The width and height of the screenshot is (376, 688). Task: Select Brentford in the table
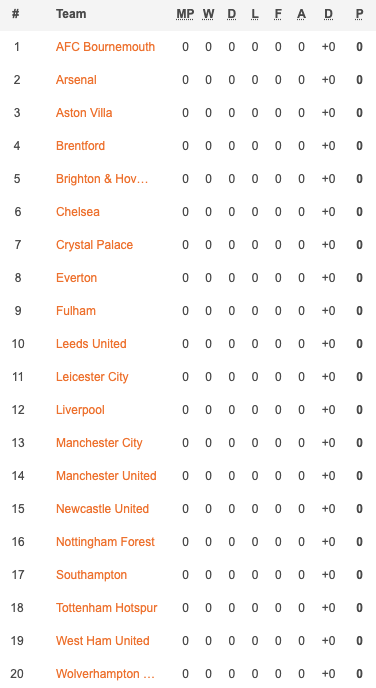click(x=80, y=146)
